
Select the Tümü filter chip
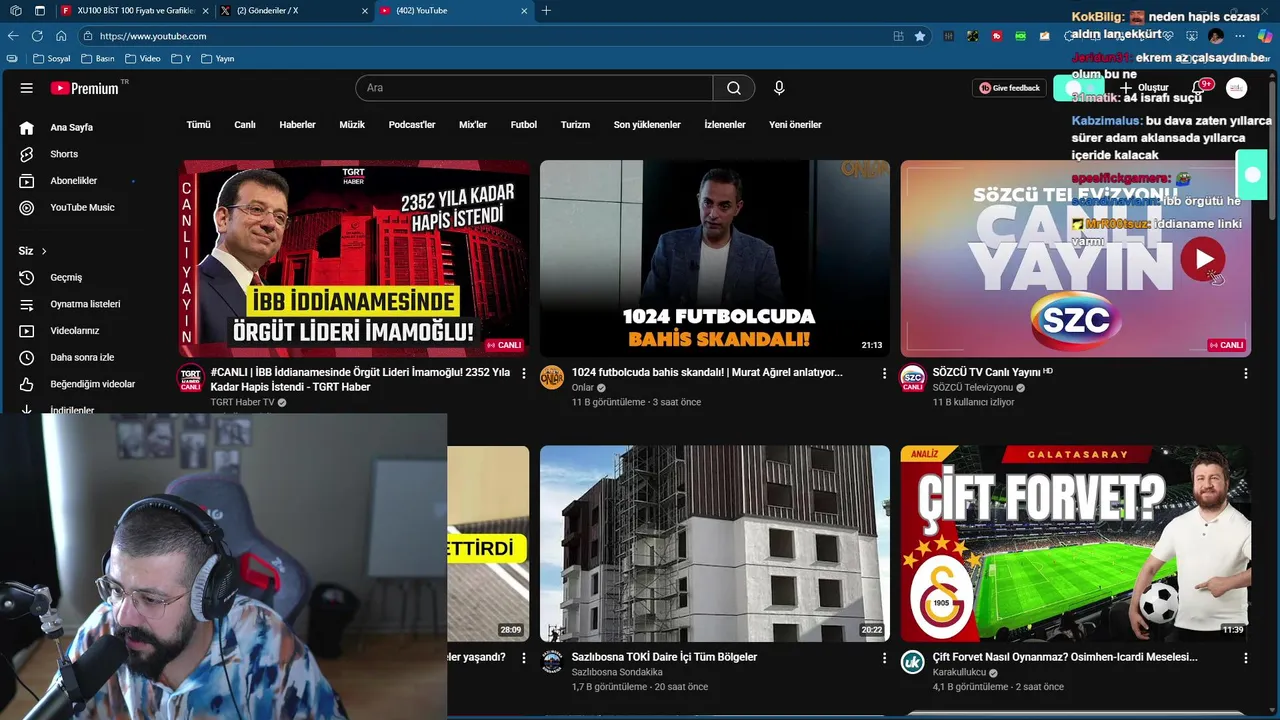coord(198,125)
